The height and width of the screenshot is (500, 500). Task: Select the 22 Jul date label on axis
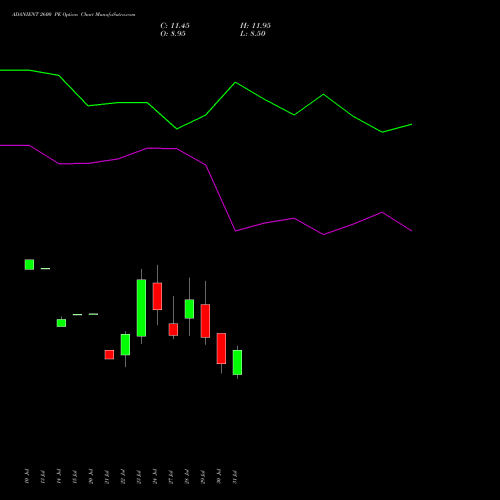[123, 476]
